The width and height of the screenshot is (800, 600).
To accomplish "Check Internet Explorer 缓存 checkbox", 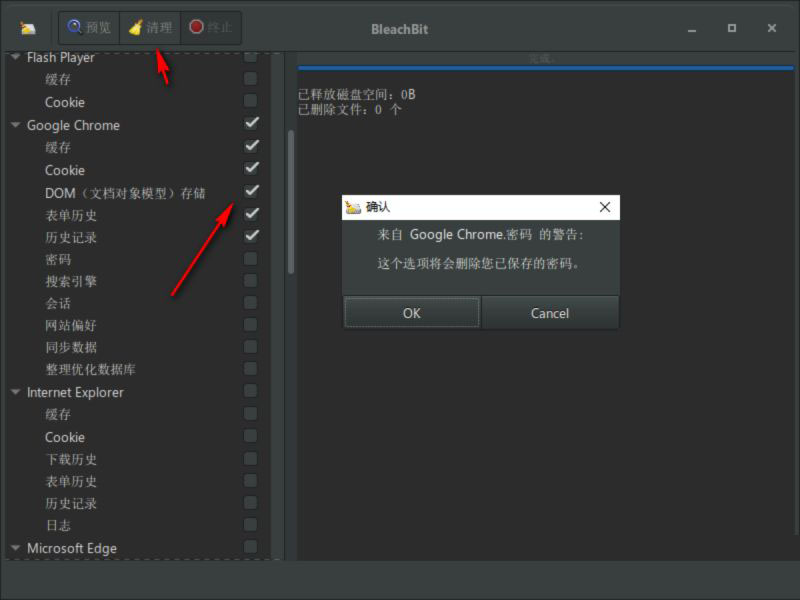I will [250, 413].
